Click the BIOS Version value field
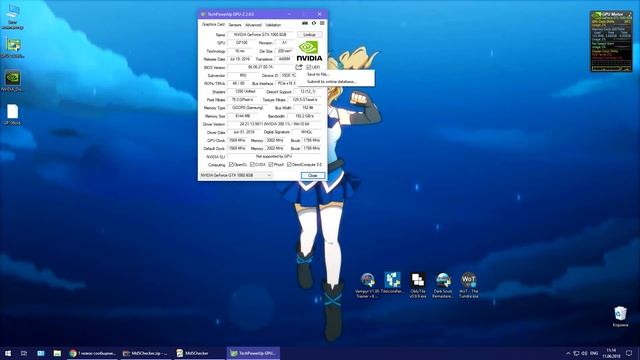This screenshot has width=640, height=360. (x=260, y=67)
